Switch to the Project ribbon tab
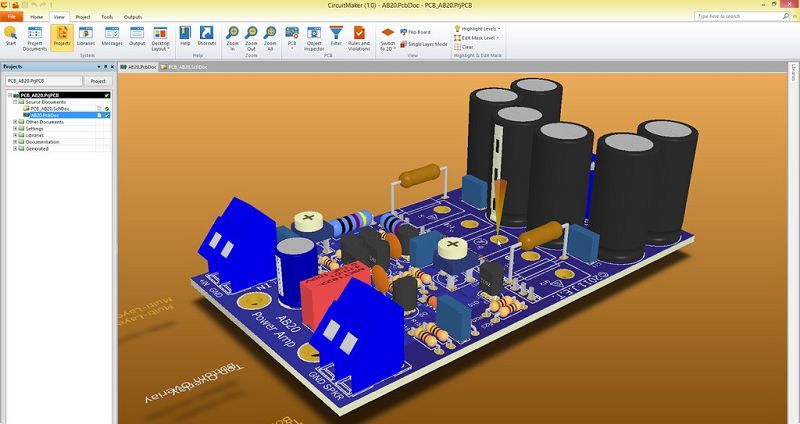 [x=83, y=17]
